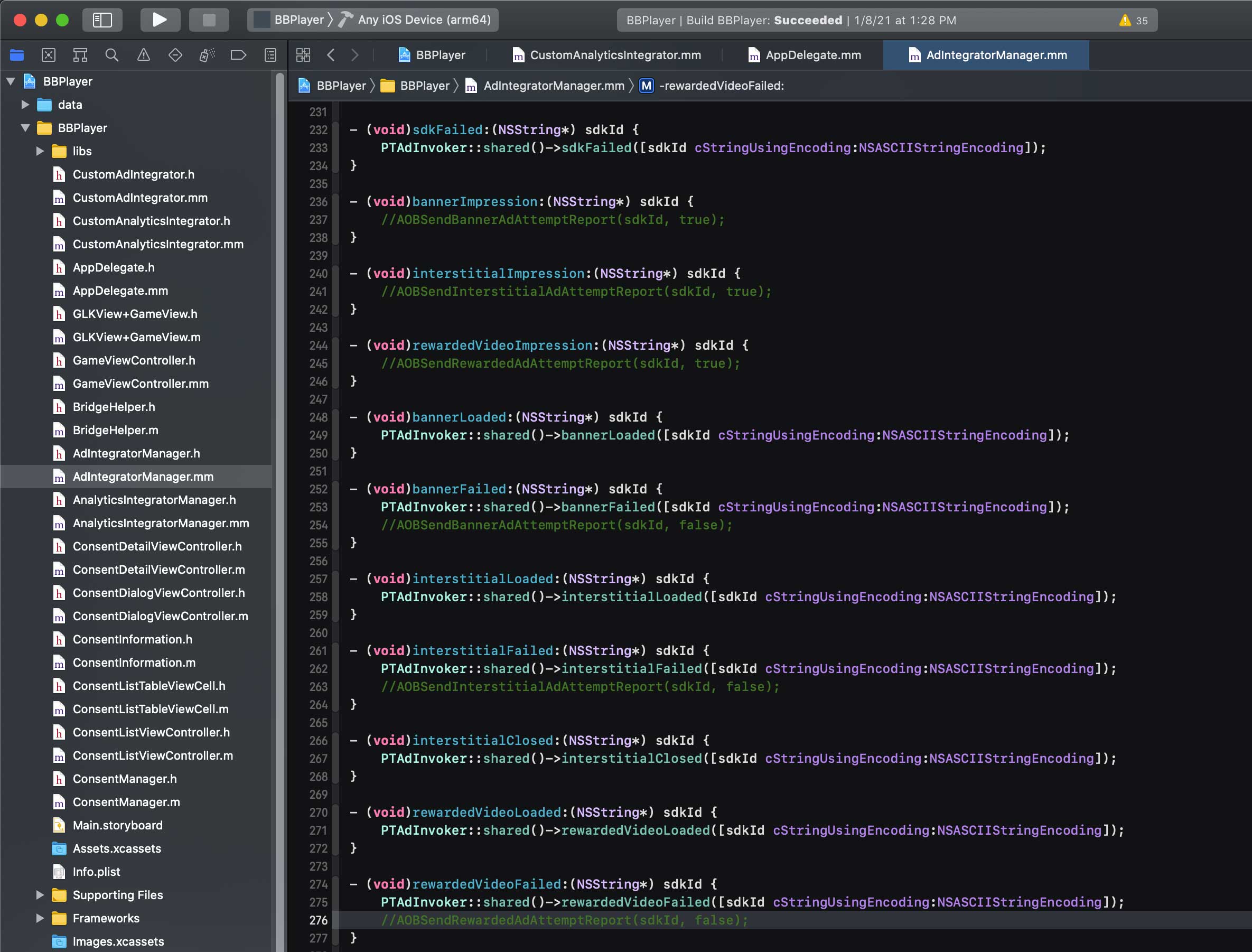This screenshot has height=952, width=1252.
Task: Expand the Supporting Files folder
Action: coord(40,895)
